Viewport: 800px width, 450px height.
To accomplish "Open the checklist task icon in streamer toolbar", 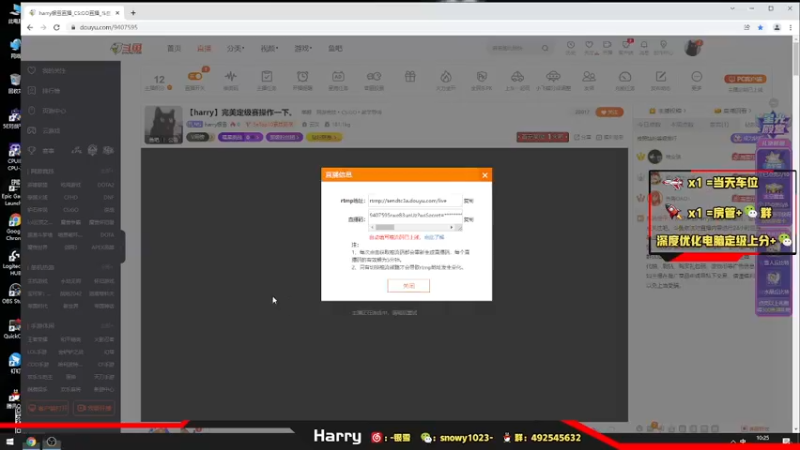I will pos(266,77).
